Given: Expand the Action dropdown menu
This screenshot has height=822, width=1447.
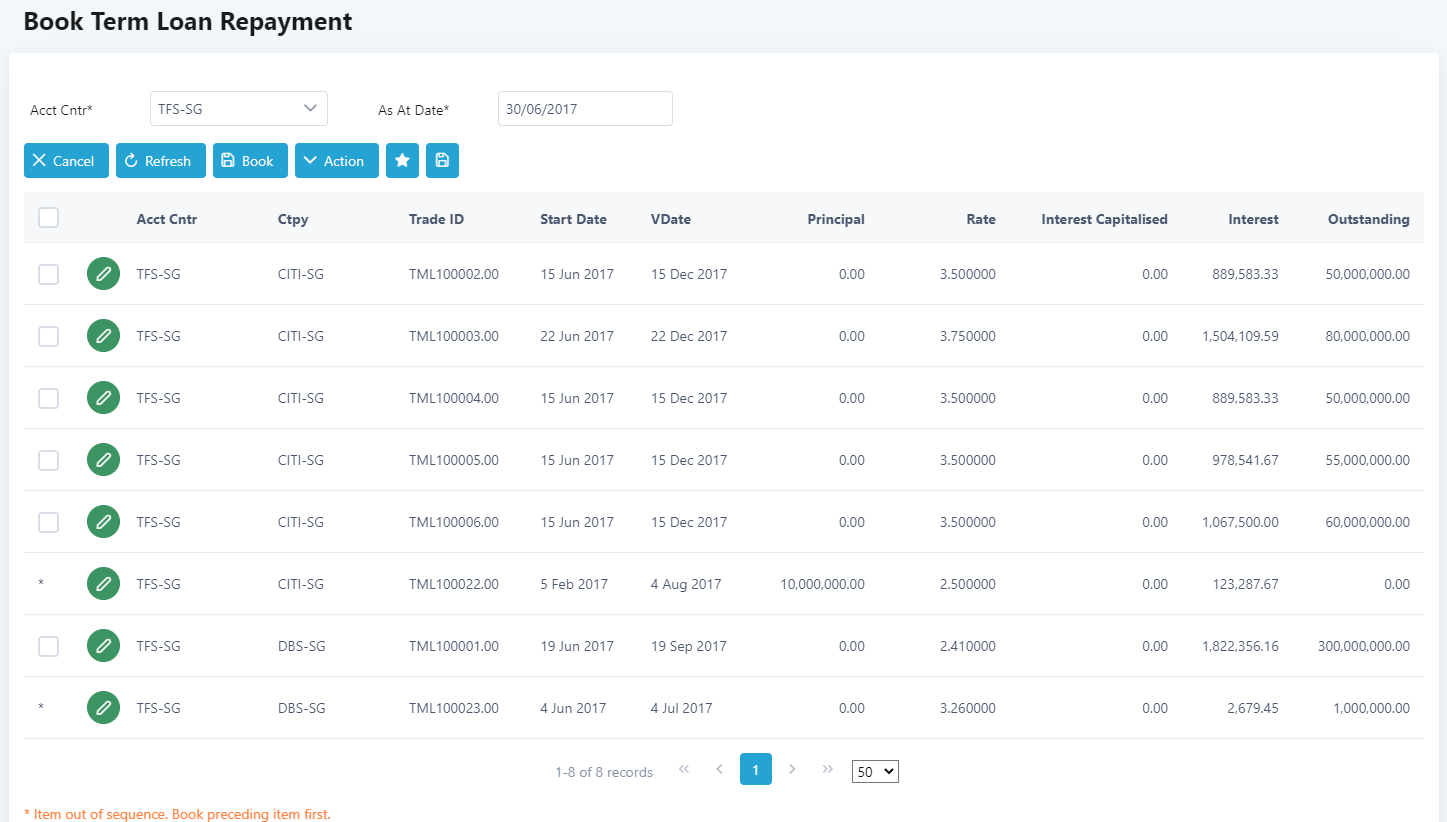Looking at the screenshot, I should 336,161.
